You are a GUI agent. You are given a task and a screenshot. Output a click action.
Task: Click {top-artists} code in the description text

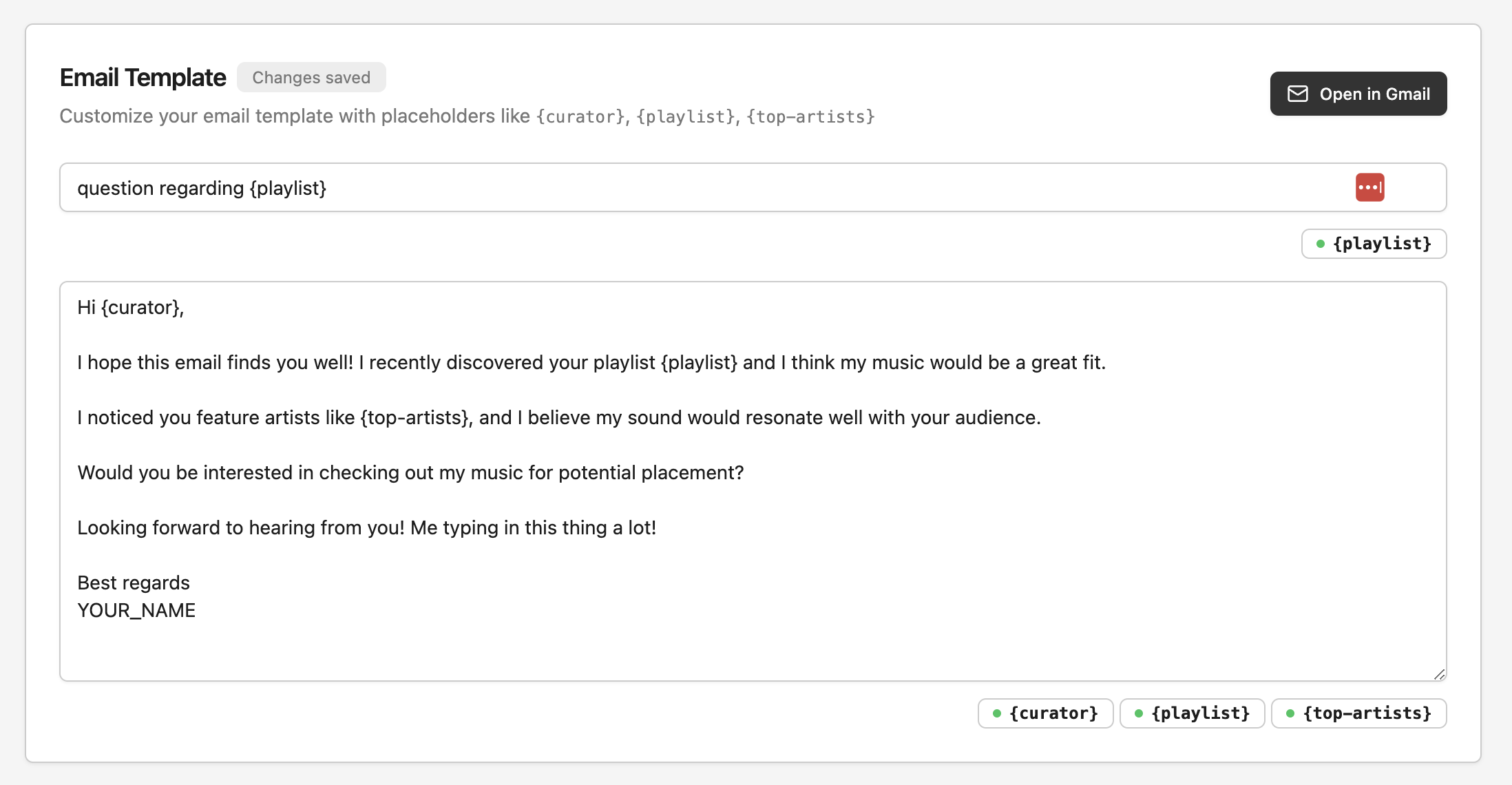coord(810,116)
